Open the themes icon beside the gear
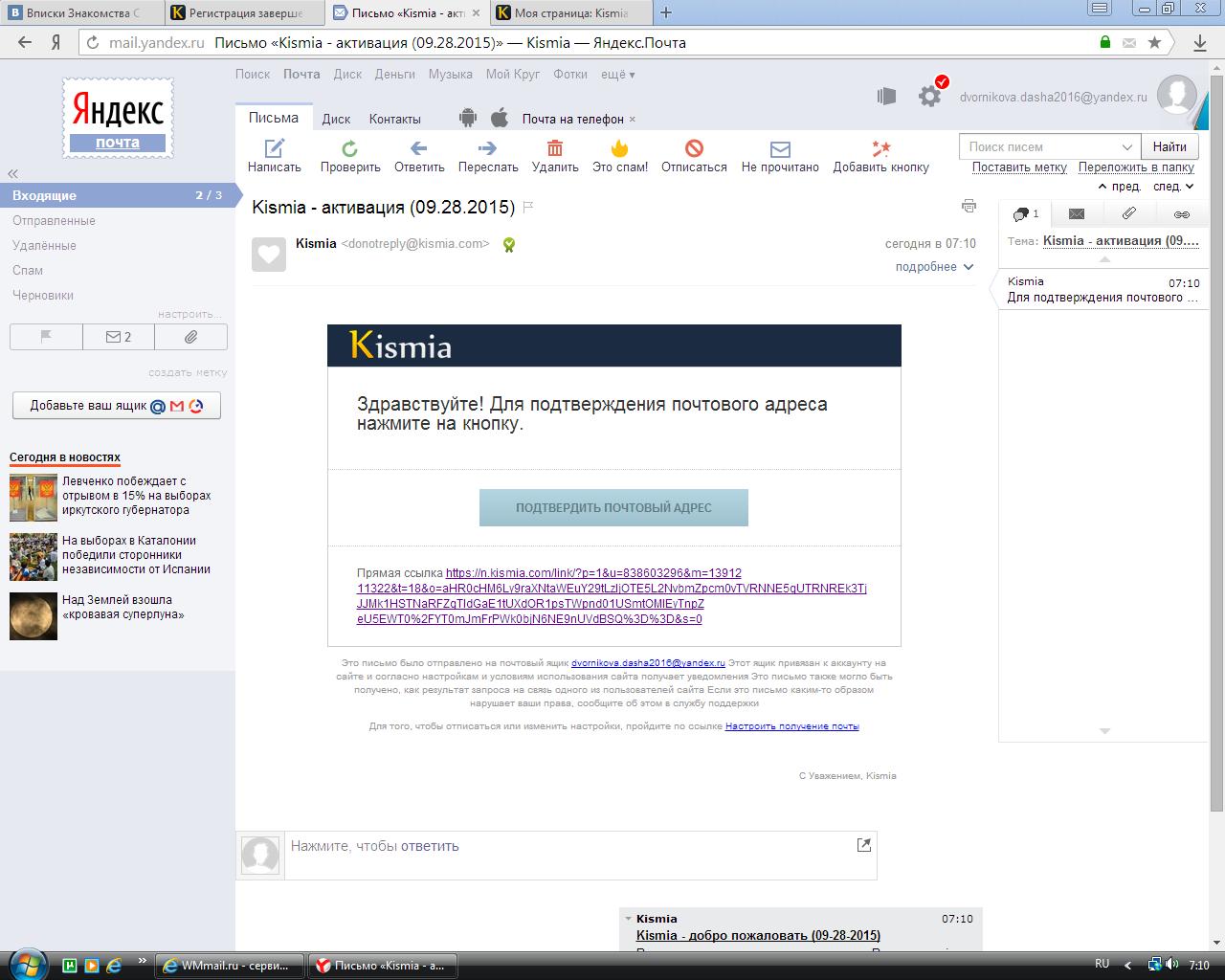The height and width of the screenshot is (980, 1225). [x=886, y=96]
